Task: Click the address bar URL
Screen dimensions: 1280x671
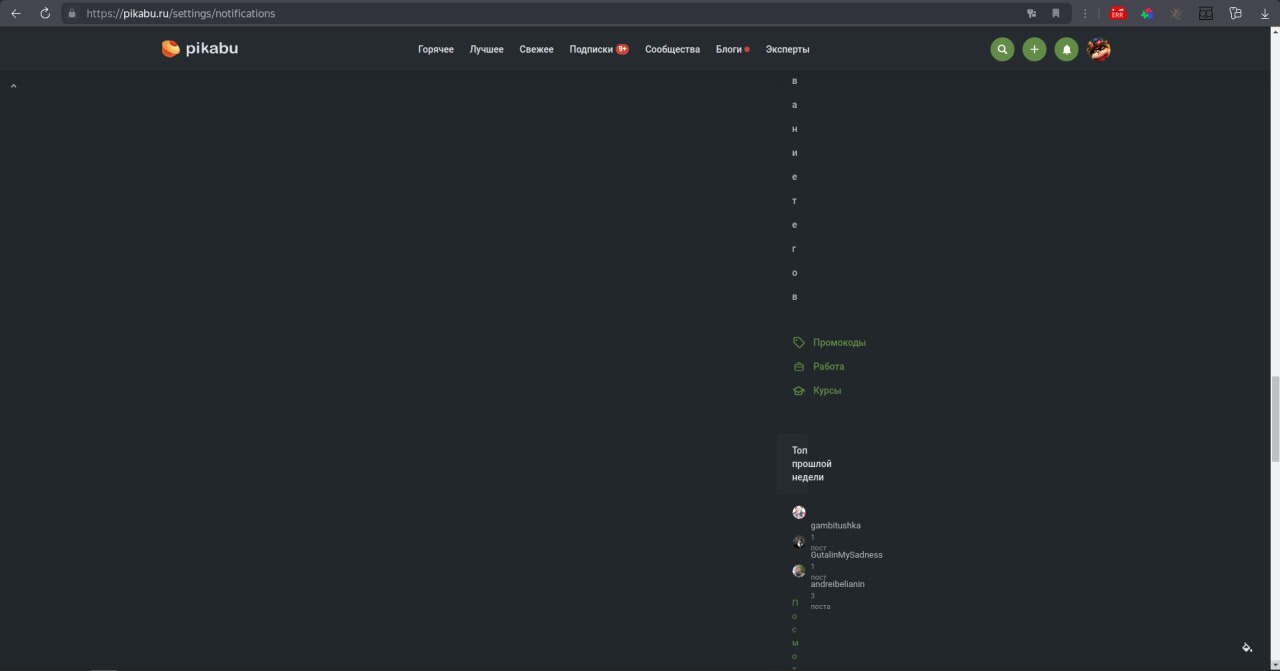Action: coord(181,14)
